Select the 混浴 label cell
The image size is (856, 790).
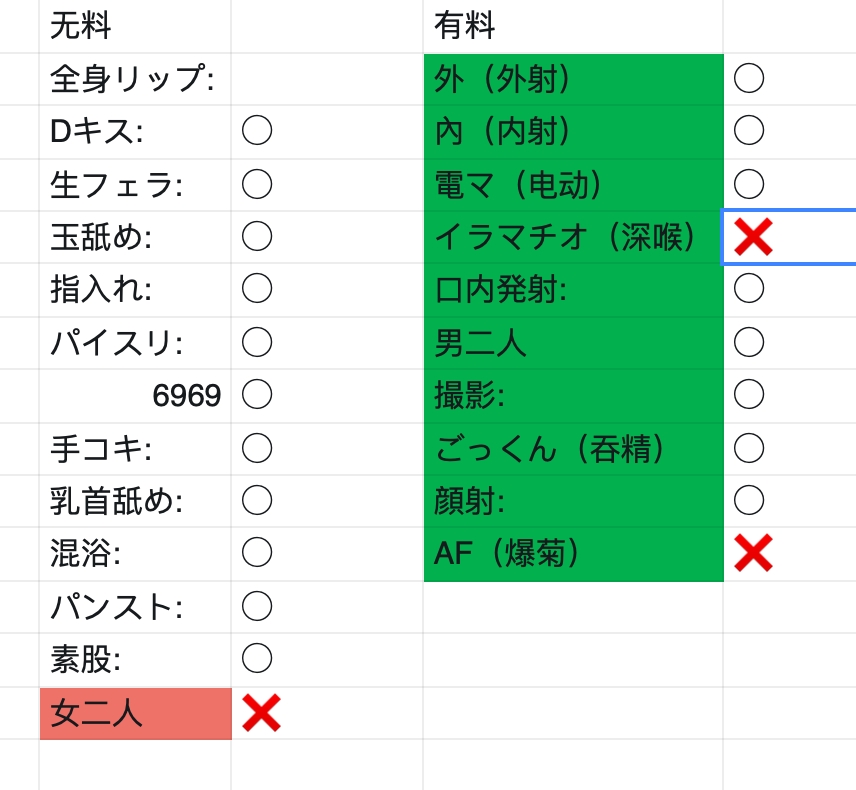pyautogui.click(x=135, y=554)
